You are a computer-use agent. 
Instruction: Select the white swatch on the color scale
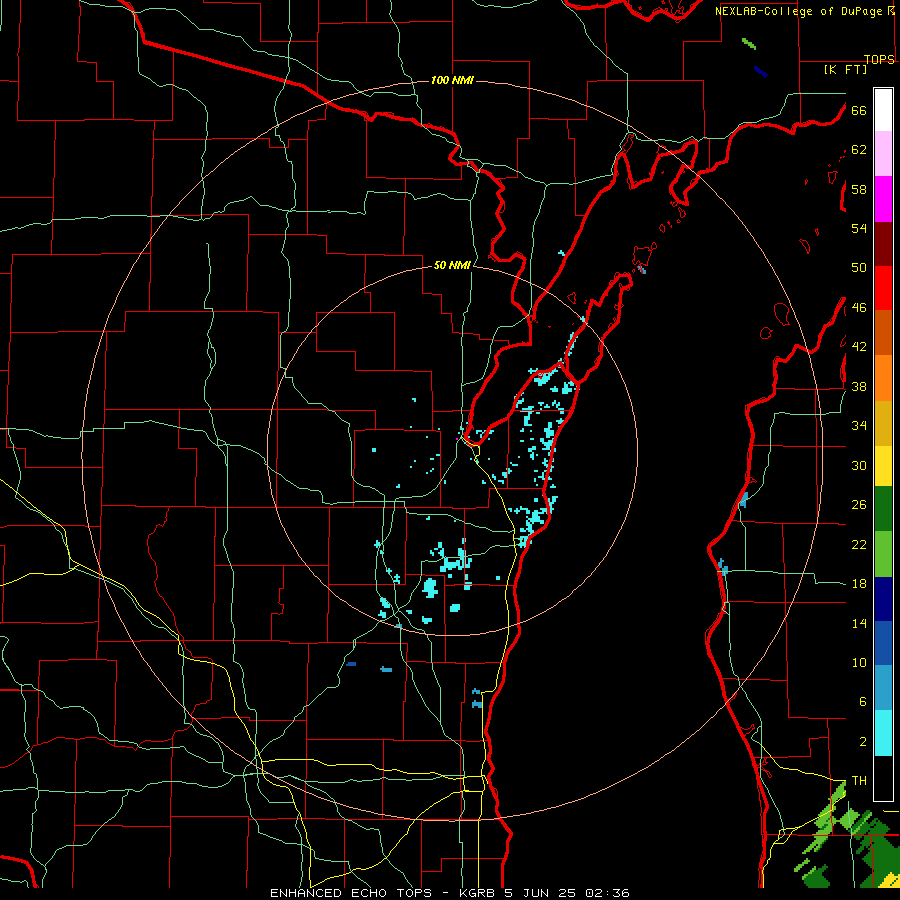coord(883,110)
